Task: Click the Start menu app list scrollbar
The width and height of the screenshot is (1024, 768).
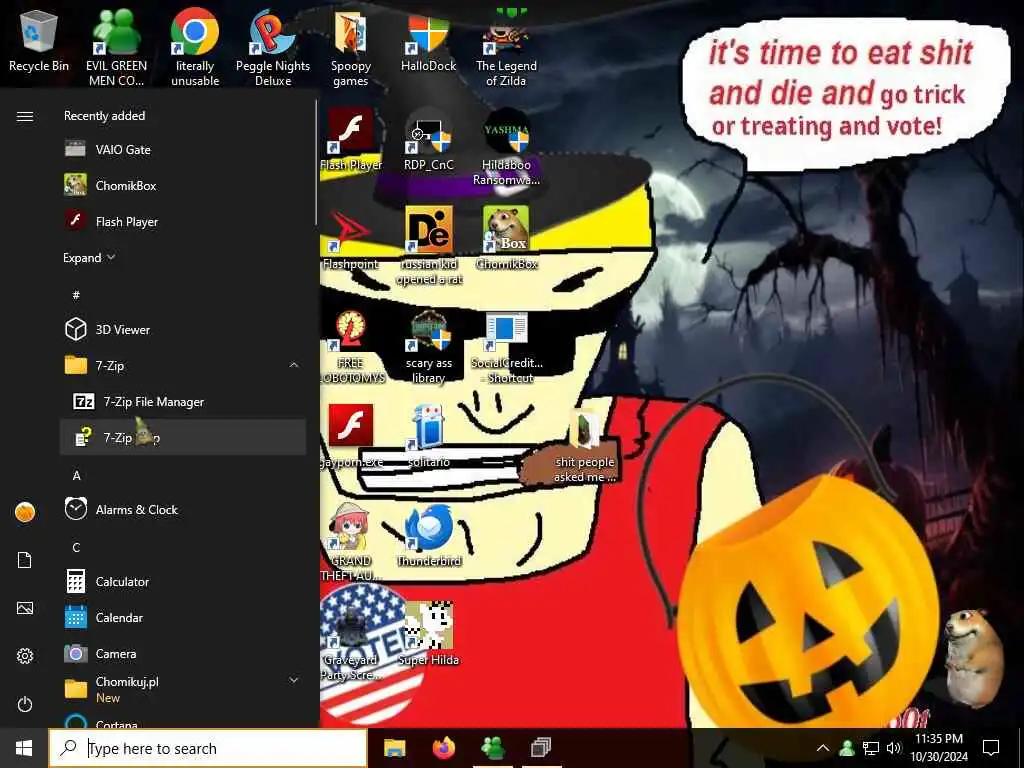Action: pyautogui.click(x=316, y=162)
